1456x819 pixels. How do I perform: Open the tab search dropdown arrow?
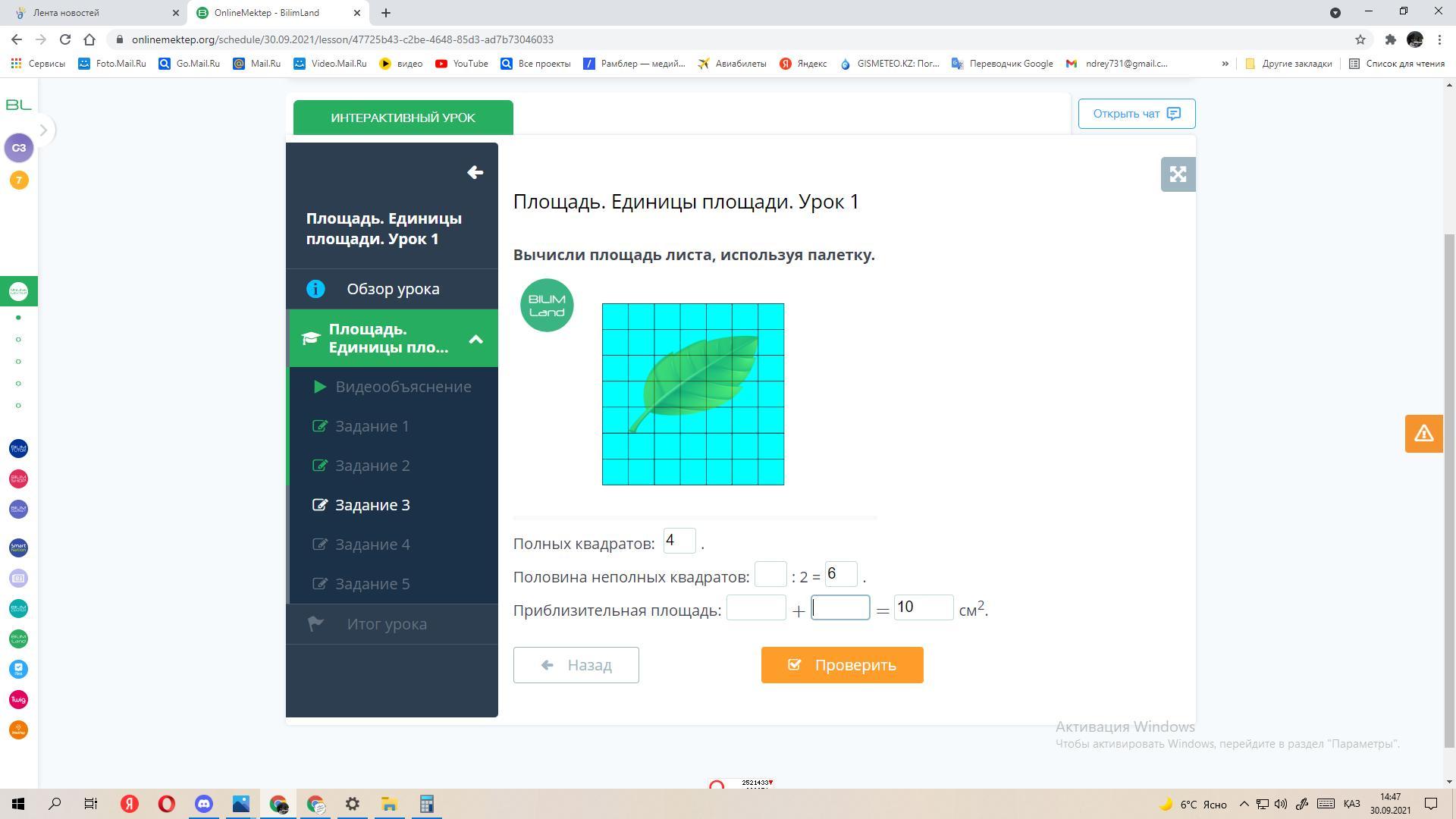[1335, 12]
